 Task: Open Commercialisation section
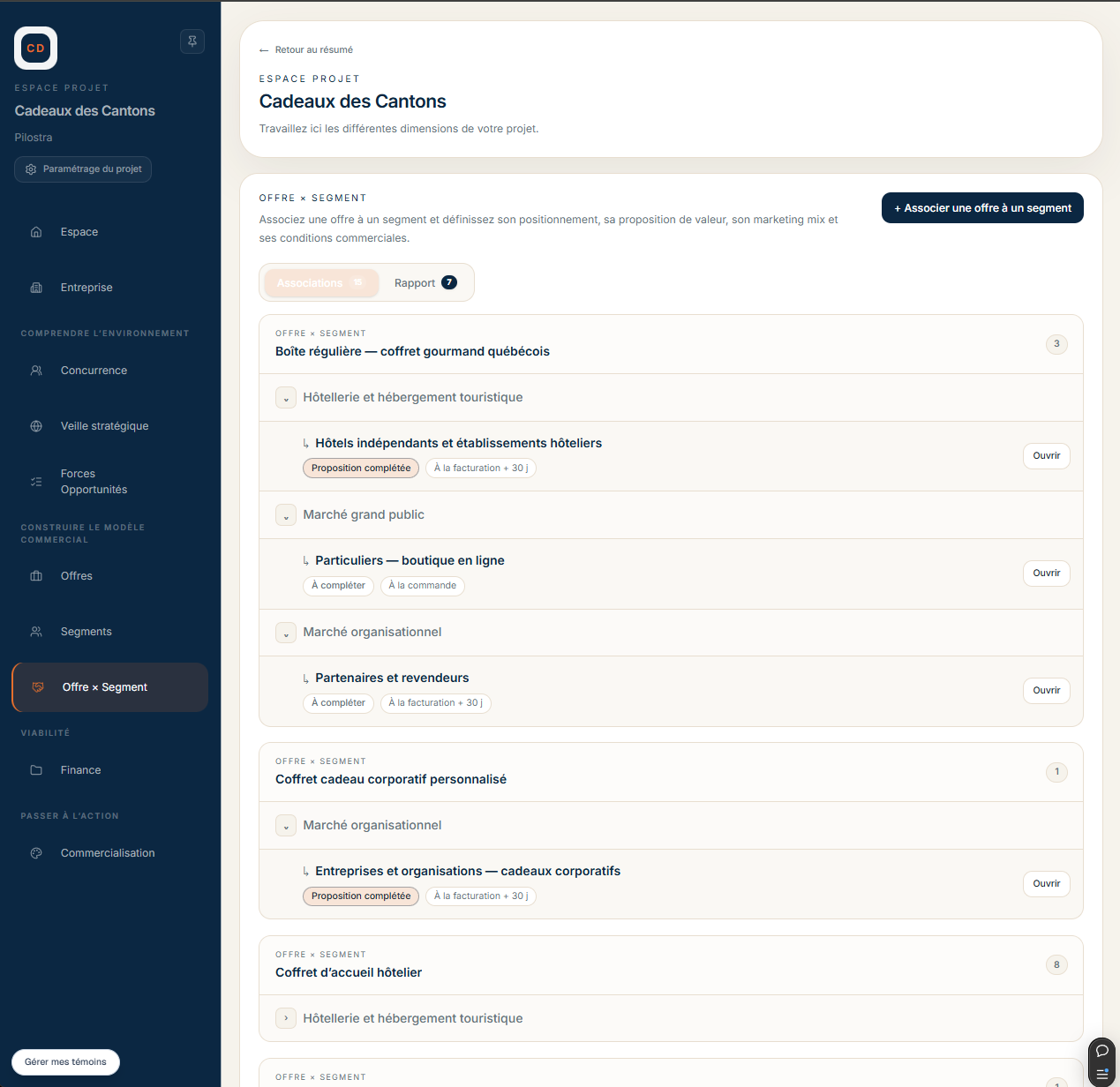point(108,853)
